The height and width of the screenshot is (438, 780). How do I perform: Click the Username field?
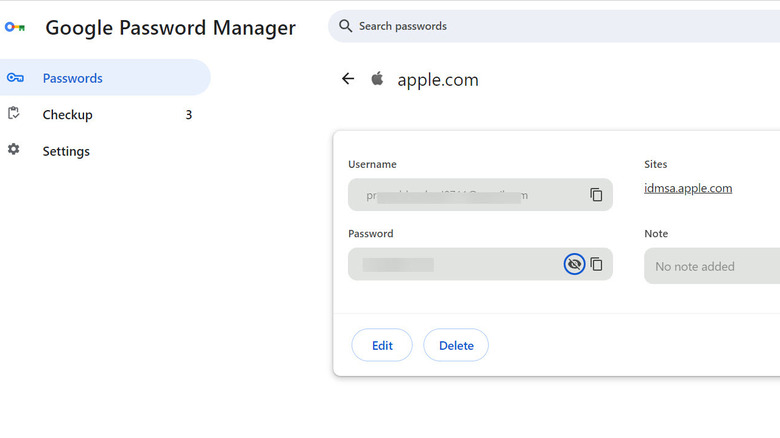click(465, 195)
